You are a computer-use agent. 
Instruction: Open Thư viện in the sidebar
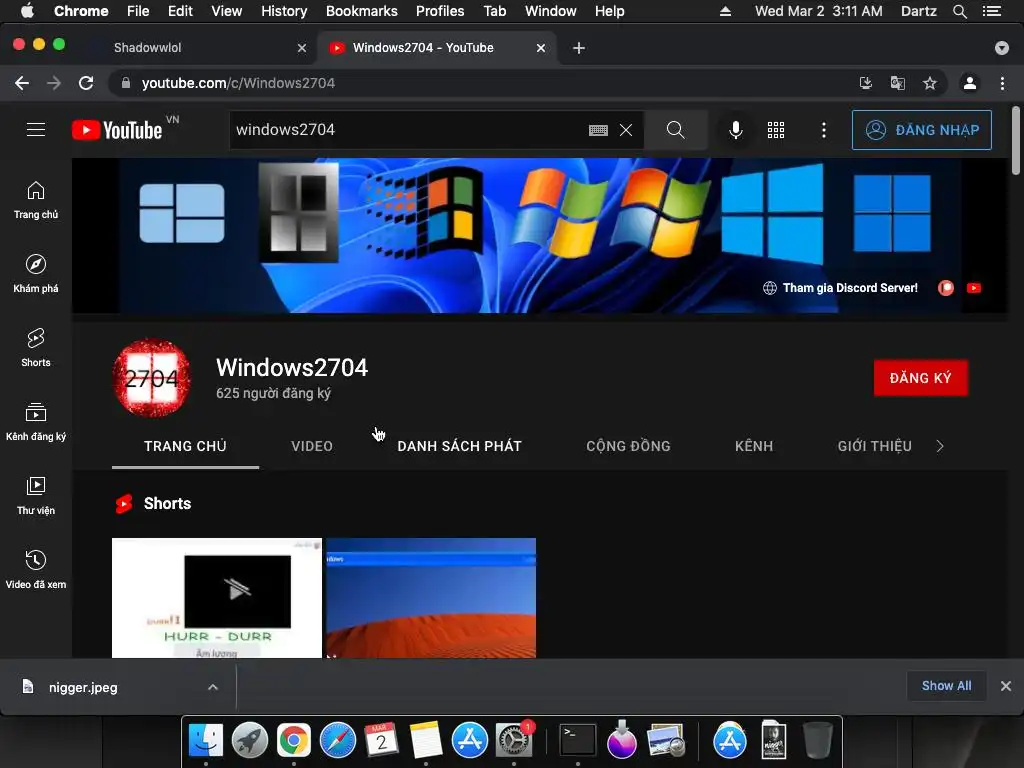tap(36, 496)
